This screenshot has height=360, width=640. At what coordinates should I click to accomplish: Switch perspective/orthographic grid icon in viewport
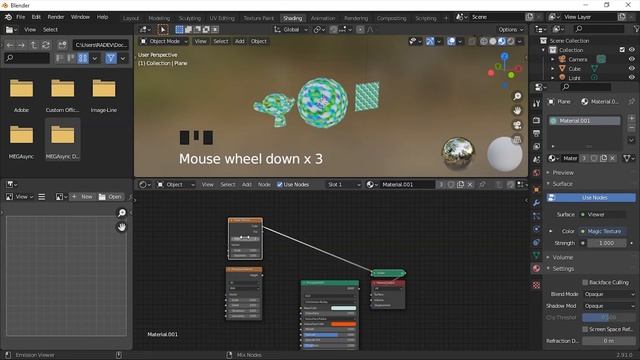point(517,139)
